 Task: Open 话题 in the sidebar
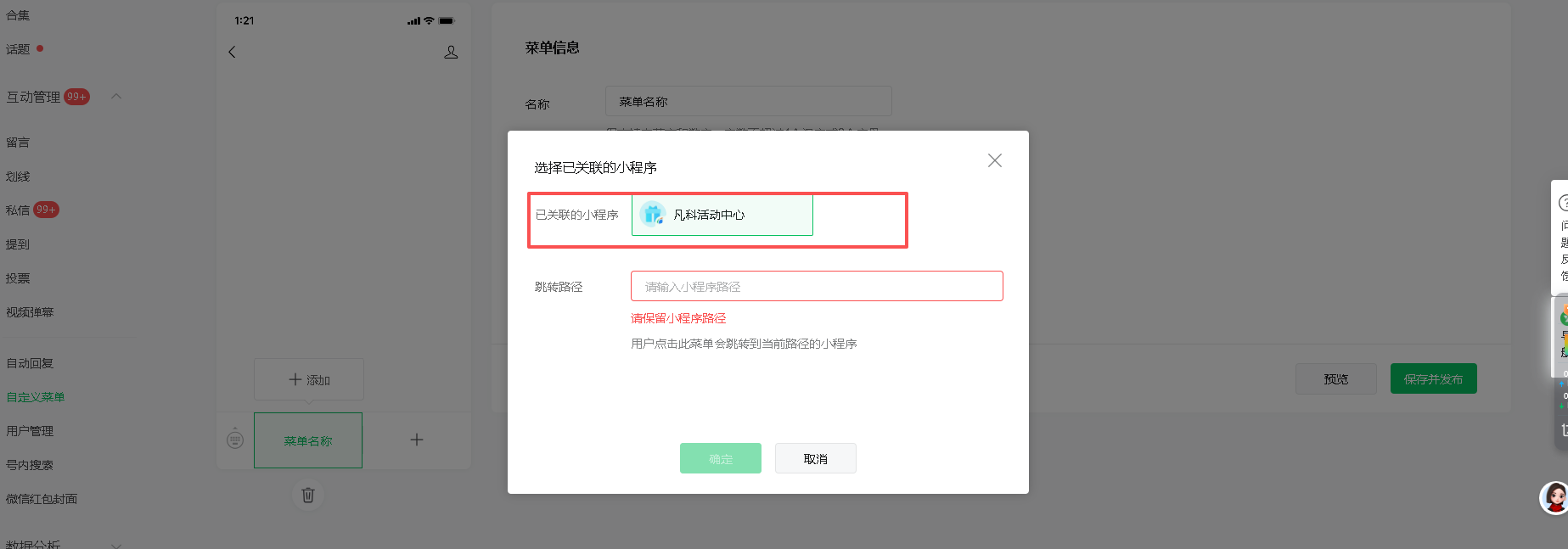(x=18, y=49)
